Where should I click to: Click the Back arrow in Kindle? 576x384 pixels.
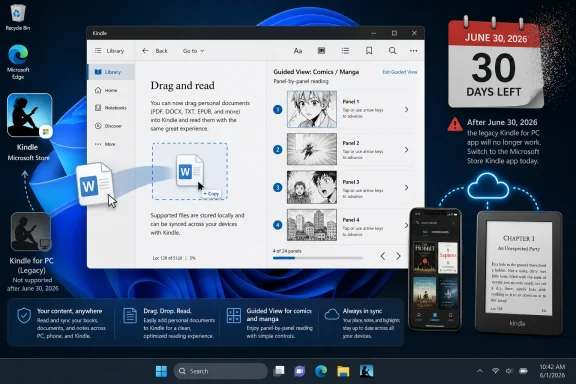pyautogui.click(x=145, y=51)
